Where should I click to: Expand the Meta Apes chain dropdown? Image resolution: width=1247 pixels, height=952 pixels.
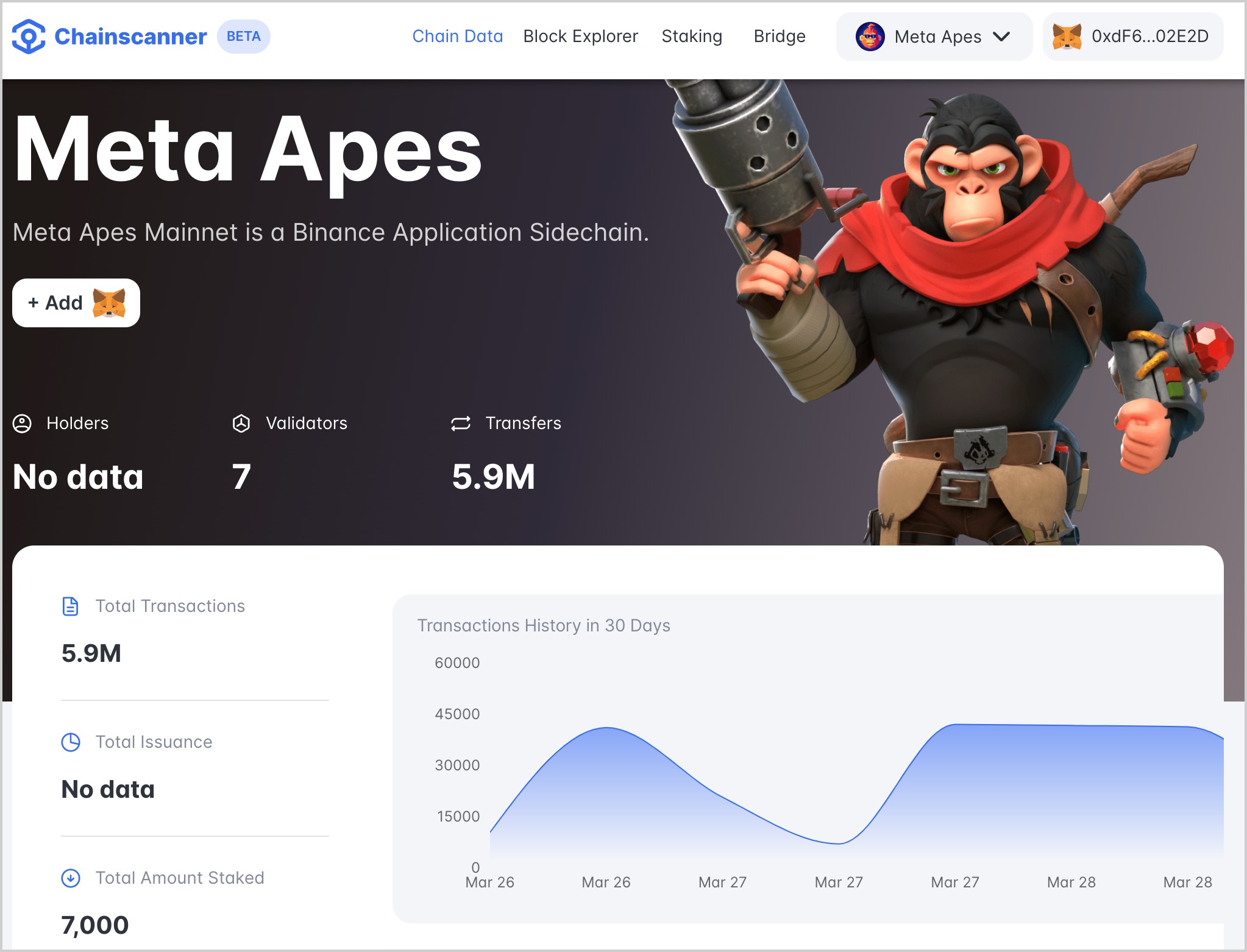point(934,37)
